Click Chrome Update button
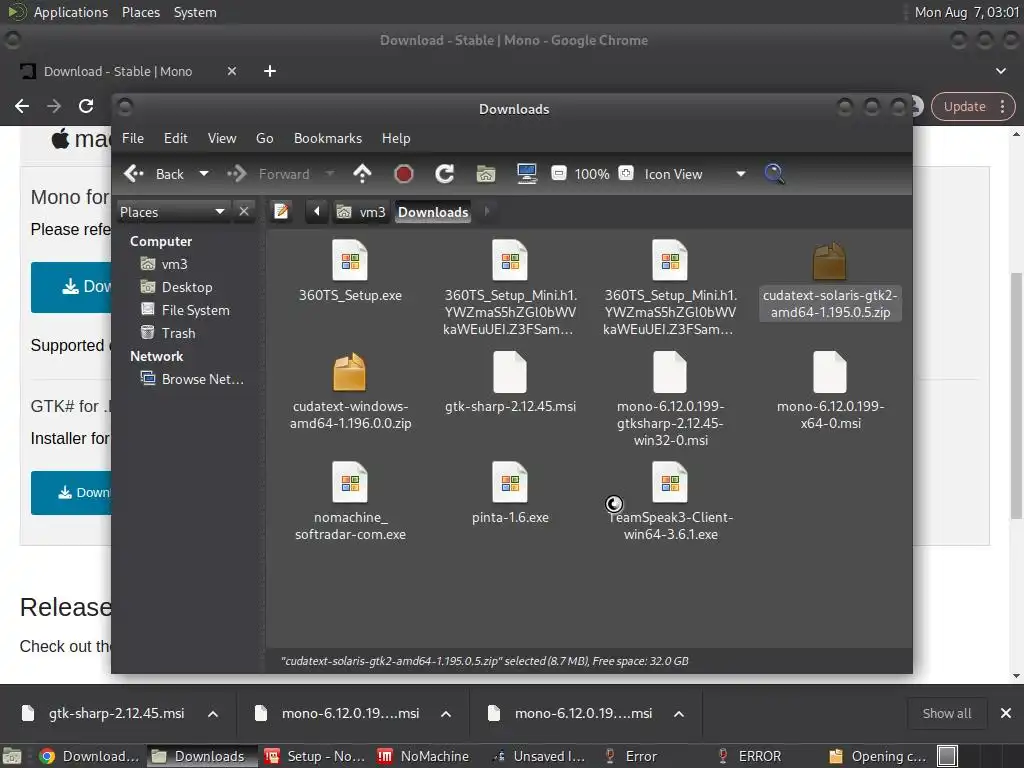The image size is (1024, 768). pyautogui.click(x=965, y=106)
